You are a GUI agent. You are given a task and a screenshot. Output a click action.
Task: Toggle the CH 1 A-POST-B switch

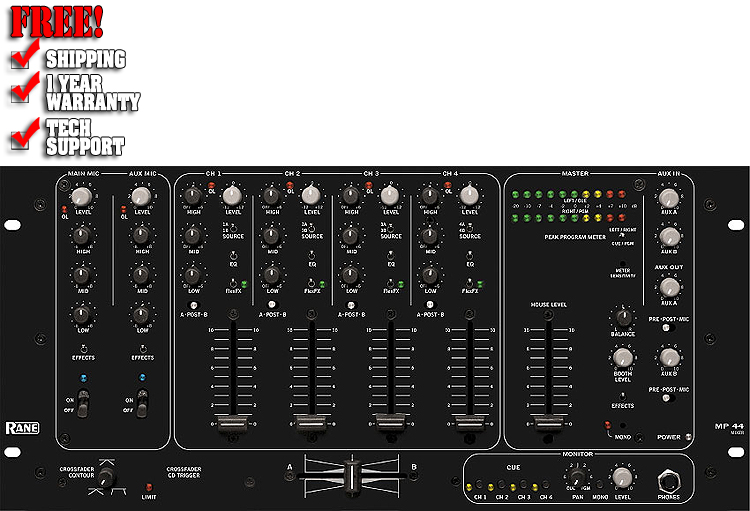(x=193, y=305)
